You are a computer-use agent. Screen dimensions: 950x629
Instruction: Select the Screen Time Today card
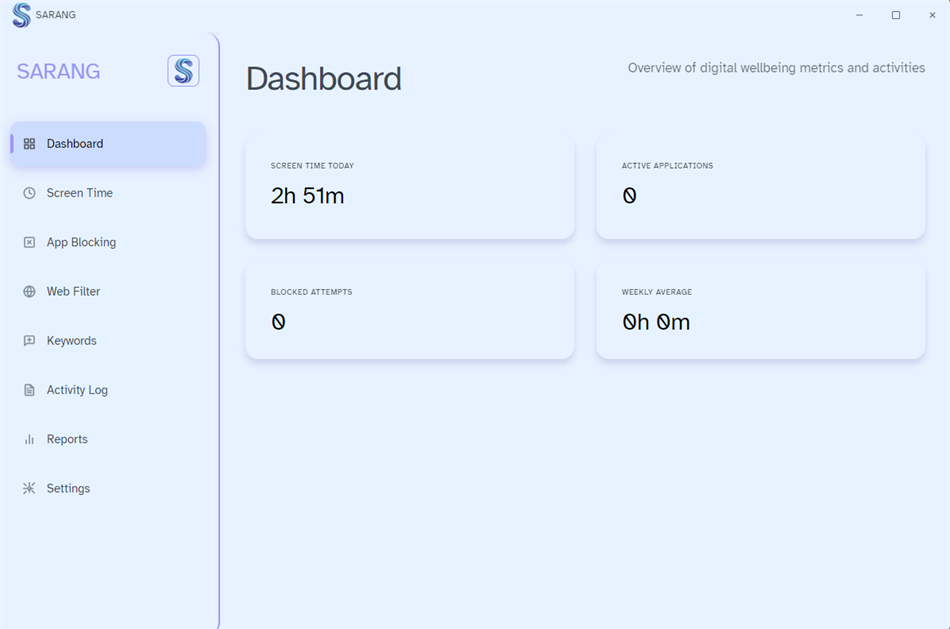[x=410, y=187]
